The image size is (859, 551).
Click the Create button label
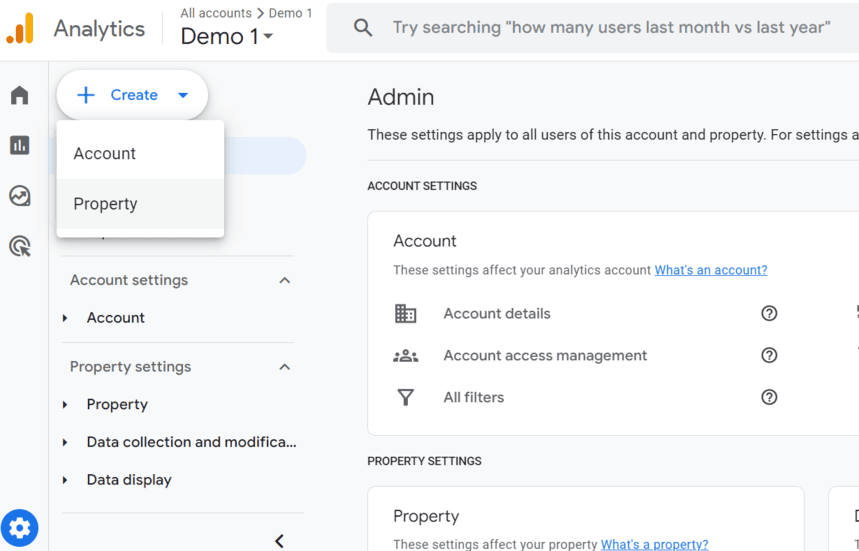point(134,95)
